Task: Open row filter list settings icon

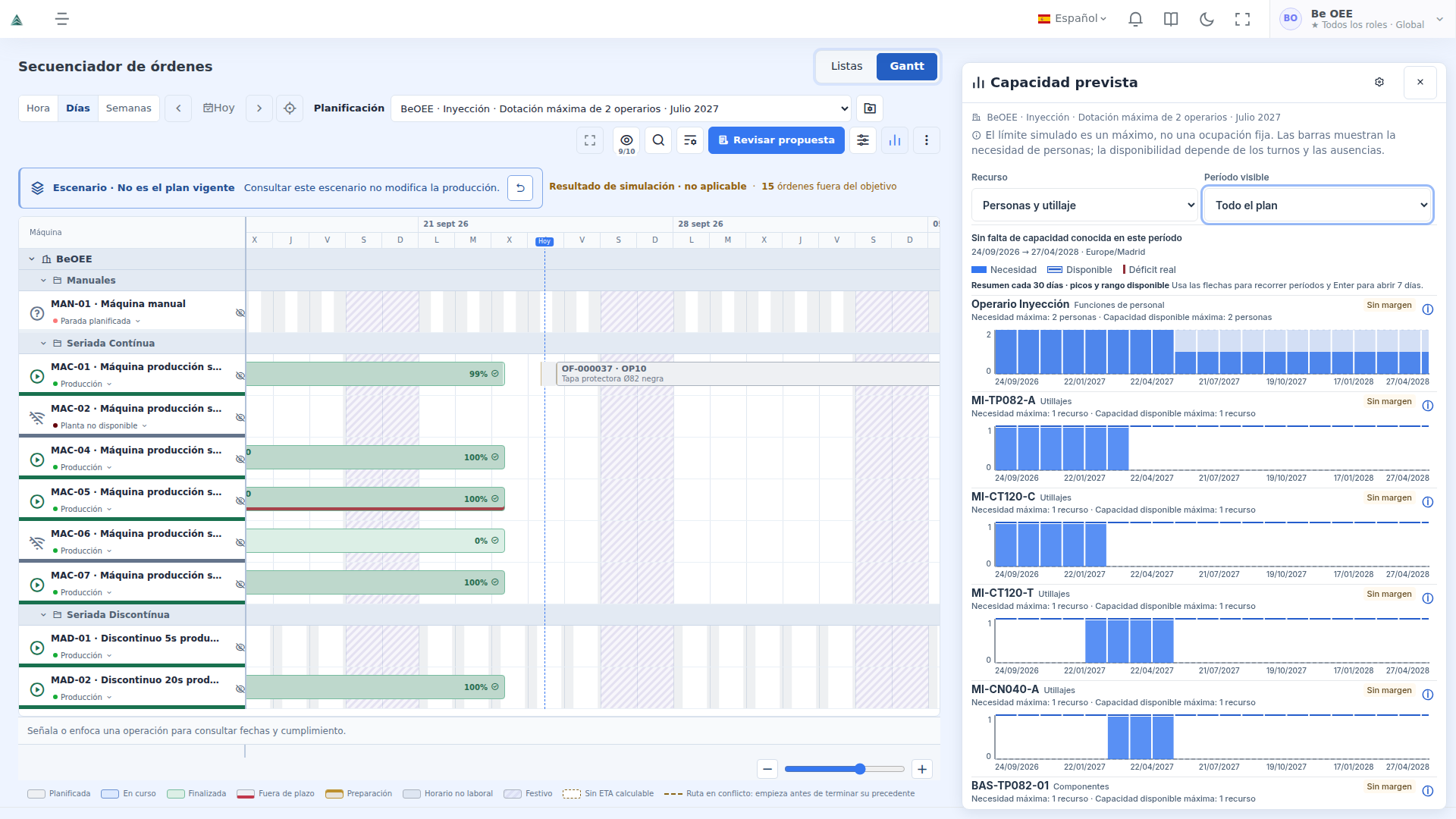Action: tap(690, 140)
